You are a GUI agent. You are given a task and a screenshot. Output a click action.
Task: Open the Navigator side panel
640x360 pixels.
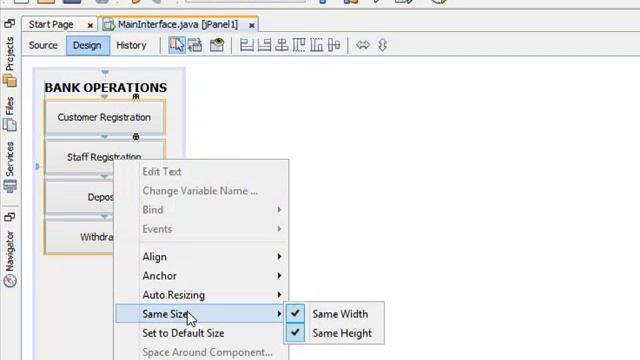[x=10, y=259]
